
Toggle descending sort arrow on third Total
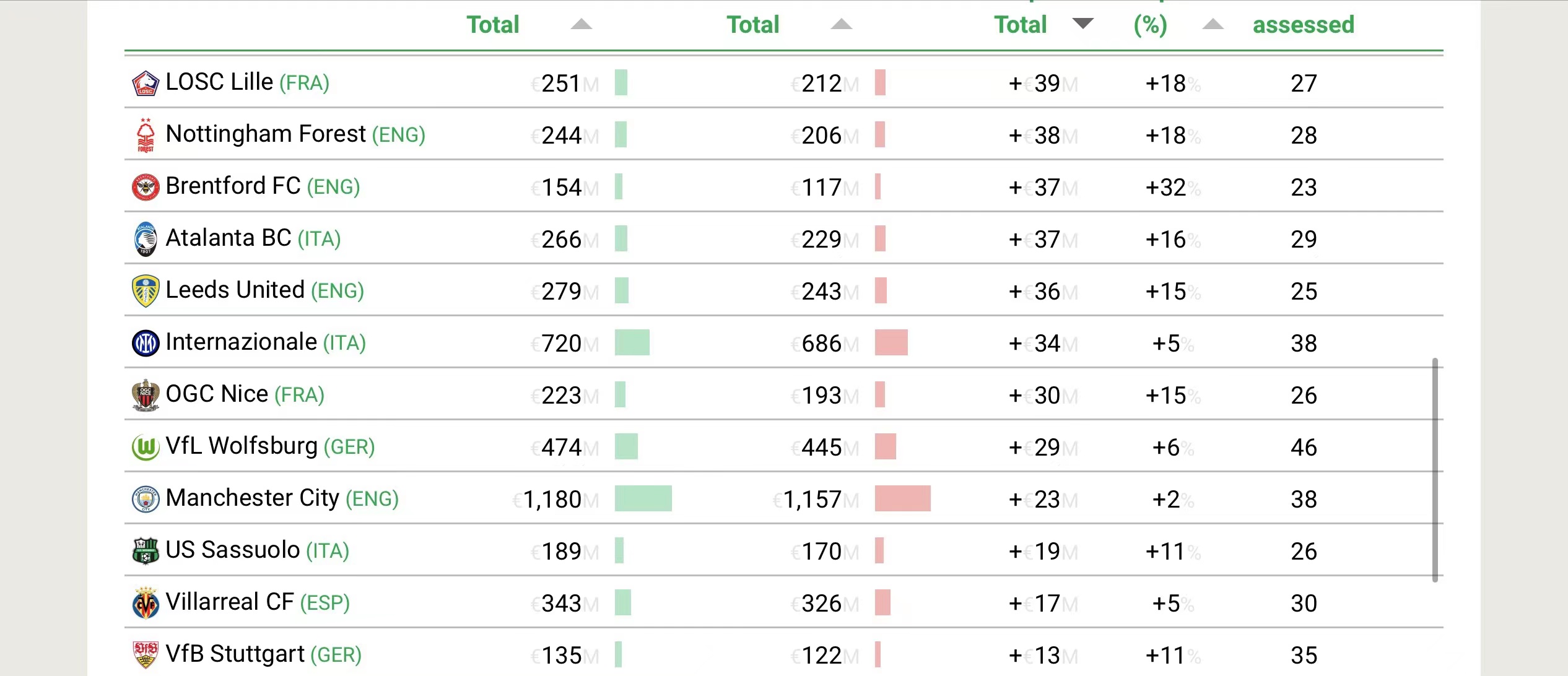coord(1082,24)
